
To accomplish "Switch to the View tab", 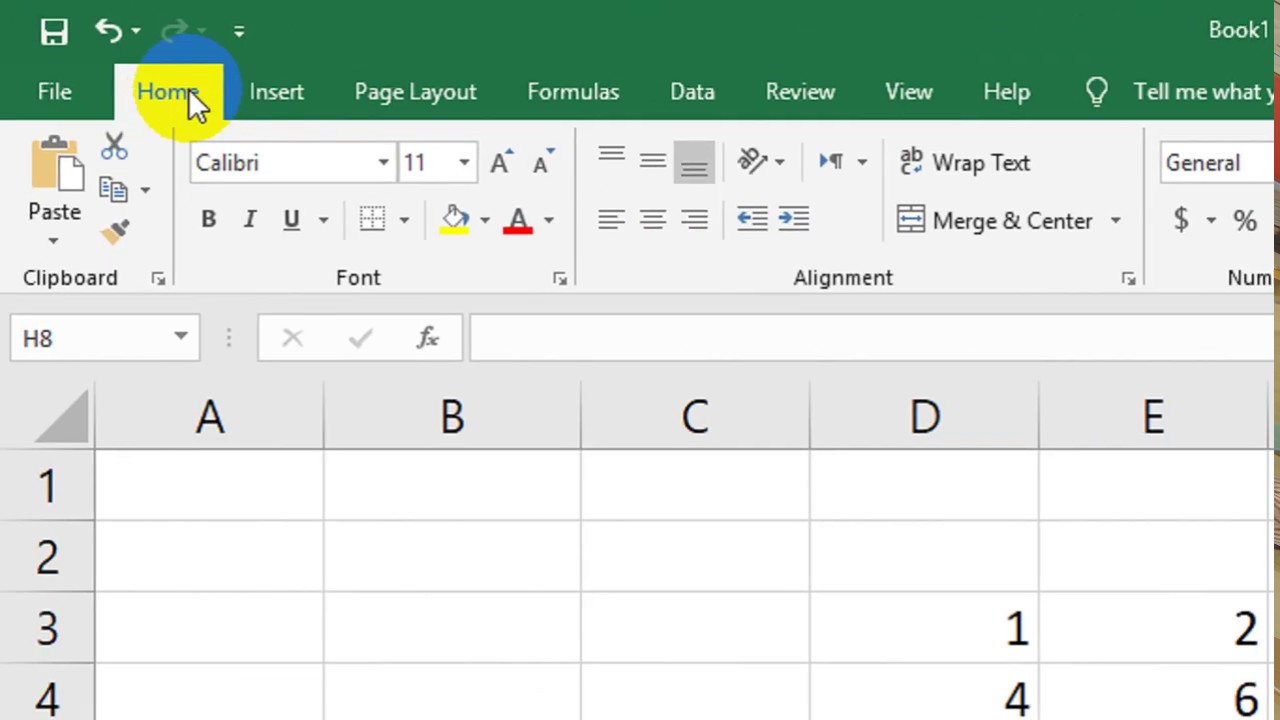I will point(909,92).
